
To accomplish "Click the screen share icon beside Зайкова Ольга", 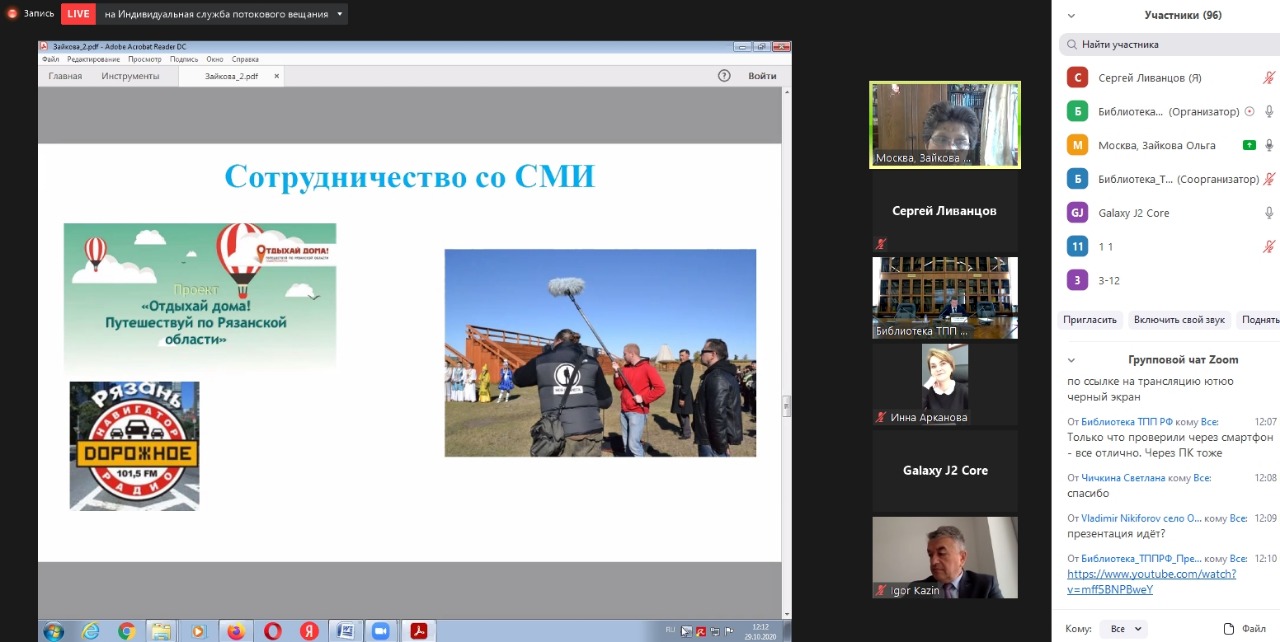I will pos(1249,145).
